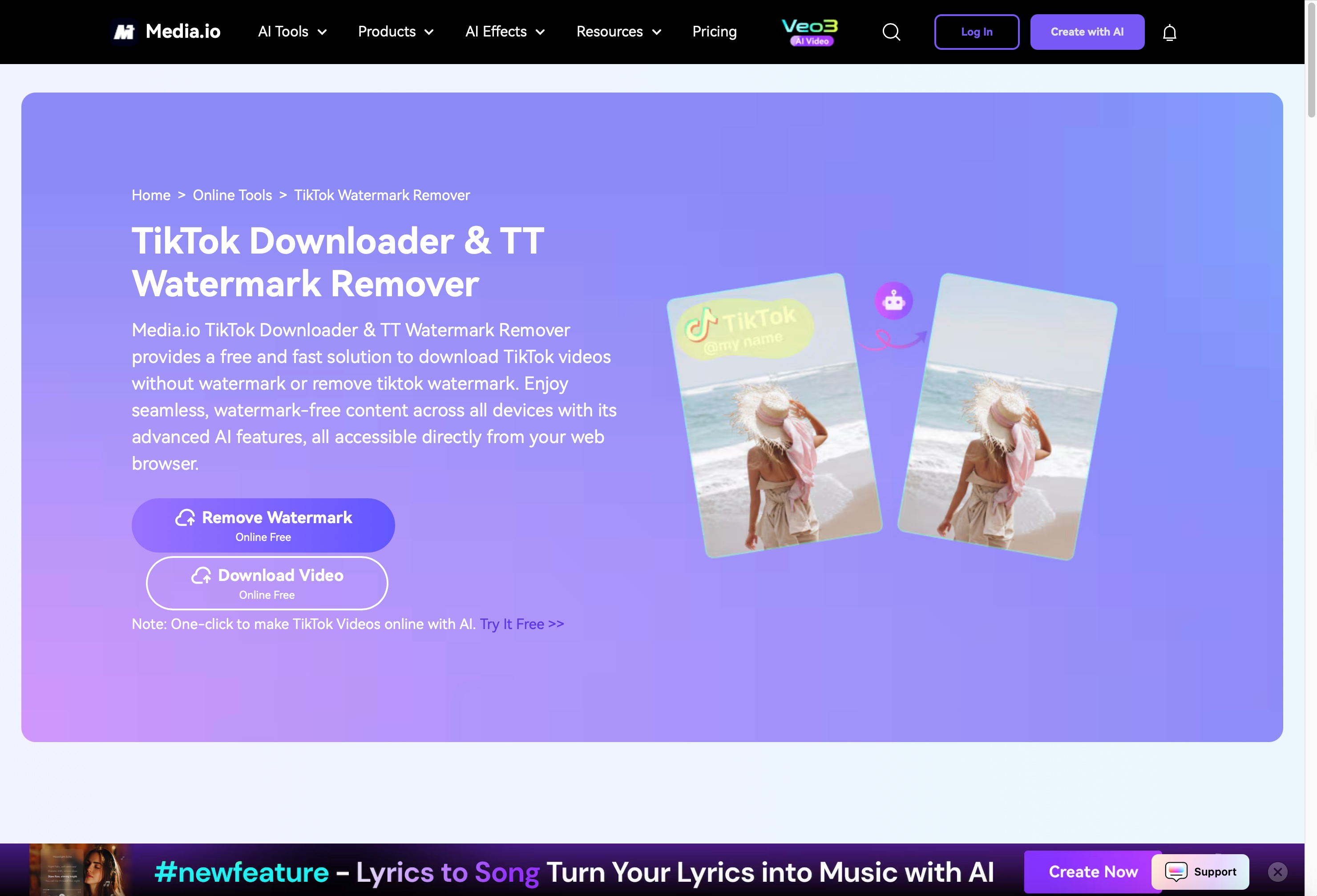Click the Media.io brand name
This screenshot has height=896, width=1317.
(183, 31)
